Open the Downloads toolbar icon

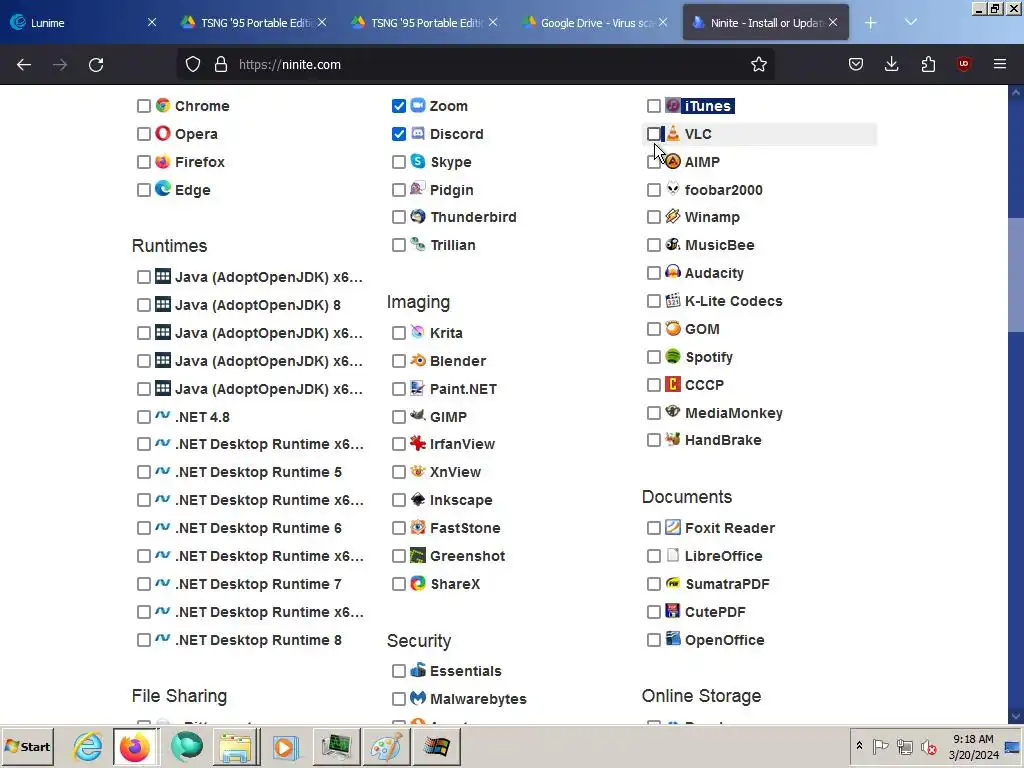(x=891, y=64)
